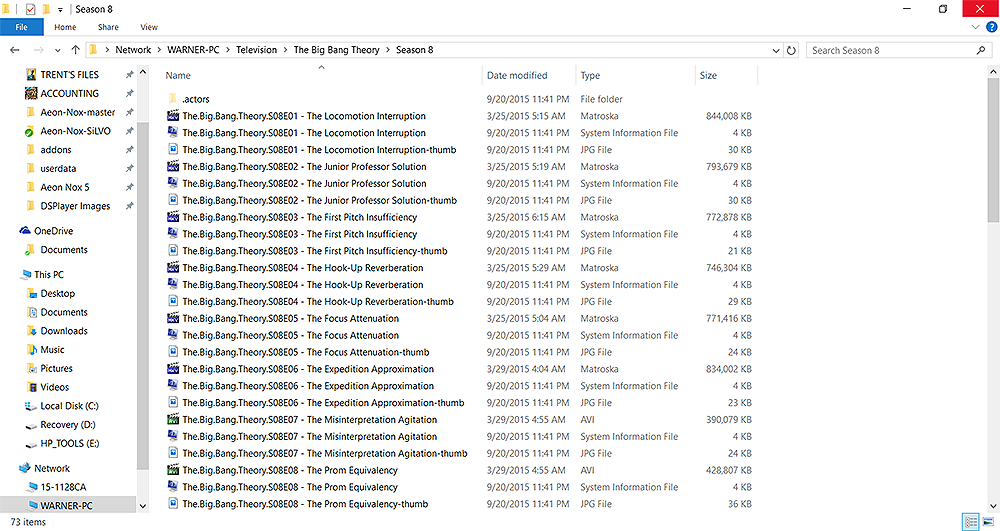Viewport: 1000px width, 531px height.
Task: Open the View ribbon tab
Action: pos(149,27)
